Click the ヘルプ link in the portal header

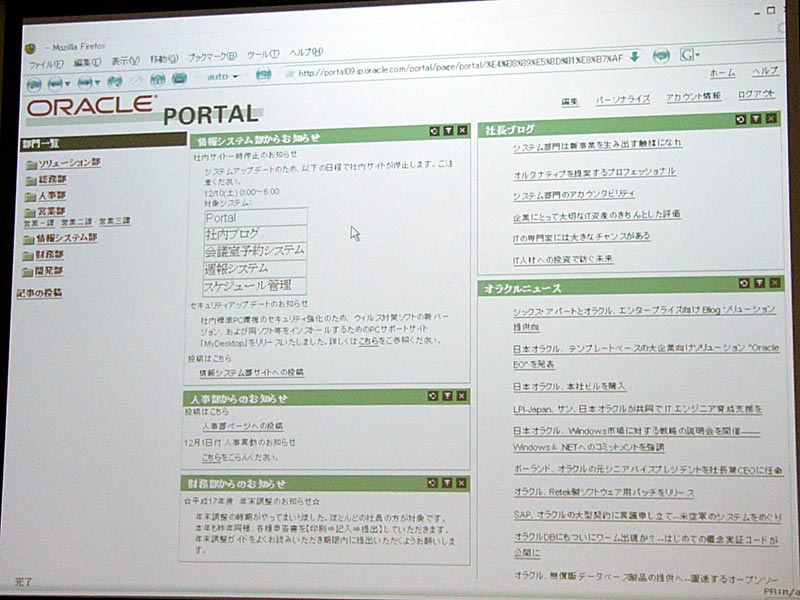click(765, 71)
